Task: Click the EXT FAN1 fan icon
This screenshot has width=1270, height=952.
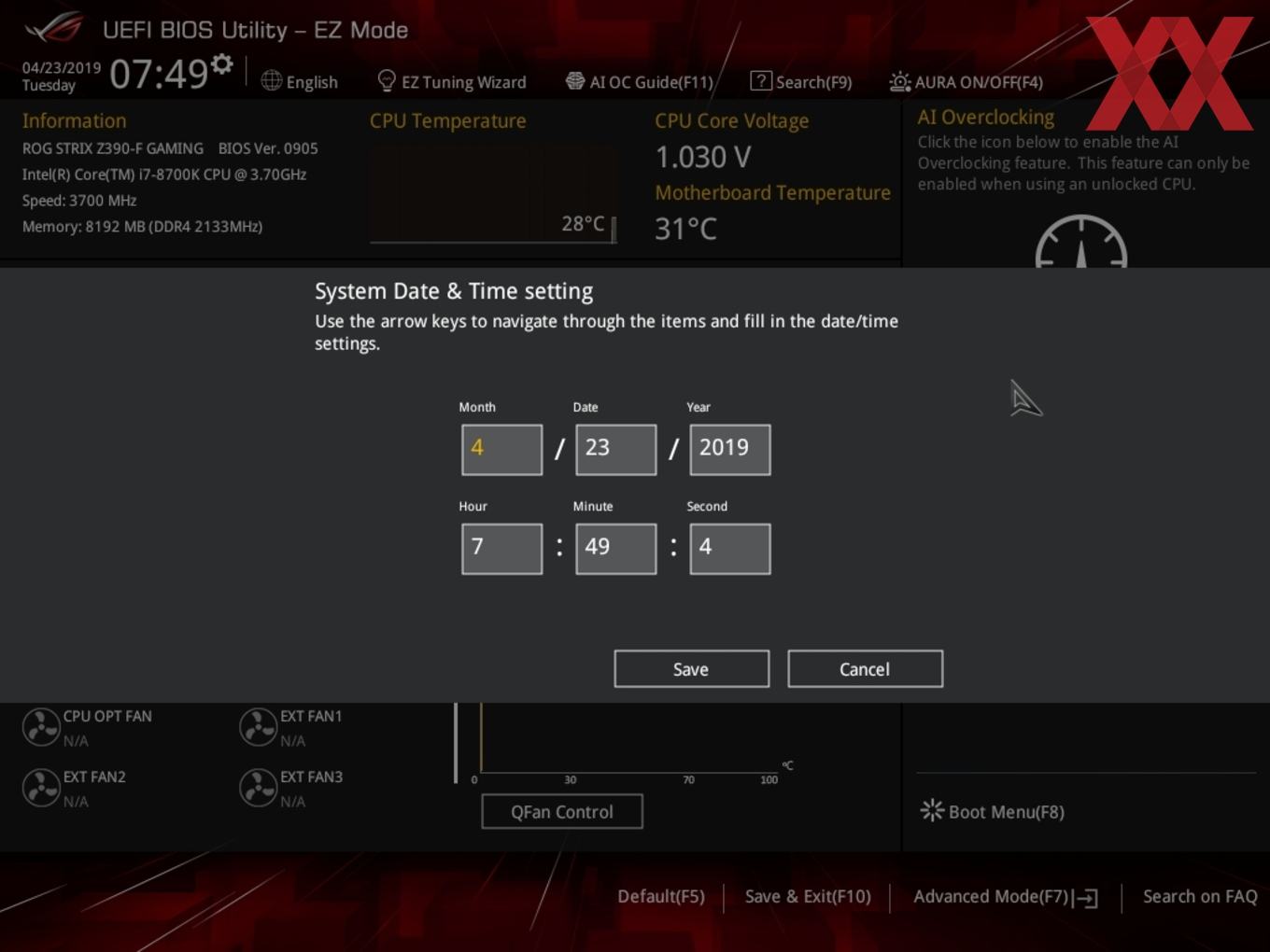Action: (258, 727)
